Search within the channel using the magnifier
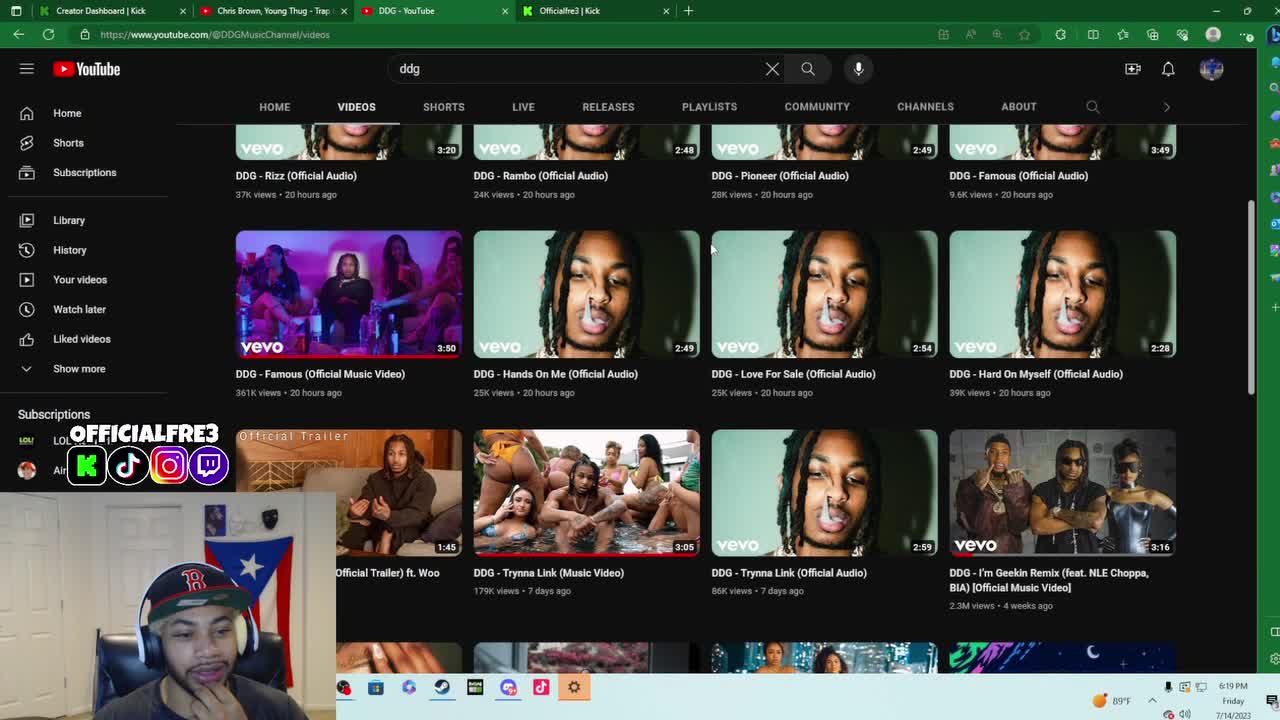1280x720 pixels. [1093, 107]
